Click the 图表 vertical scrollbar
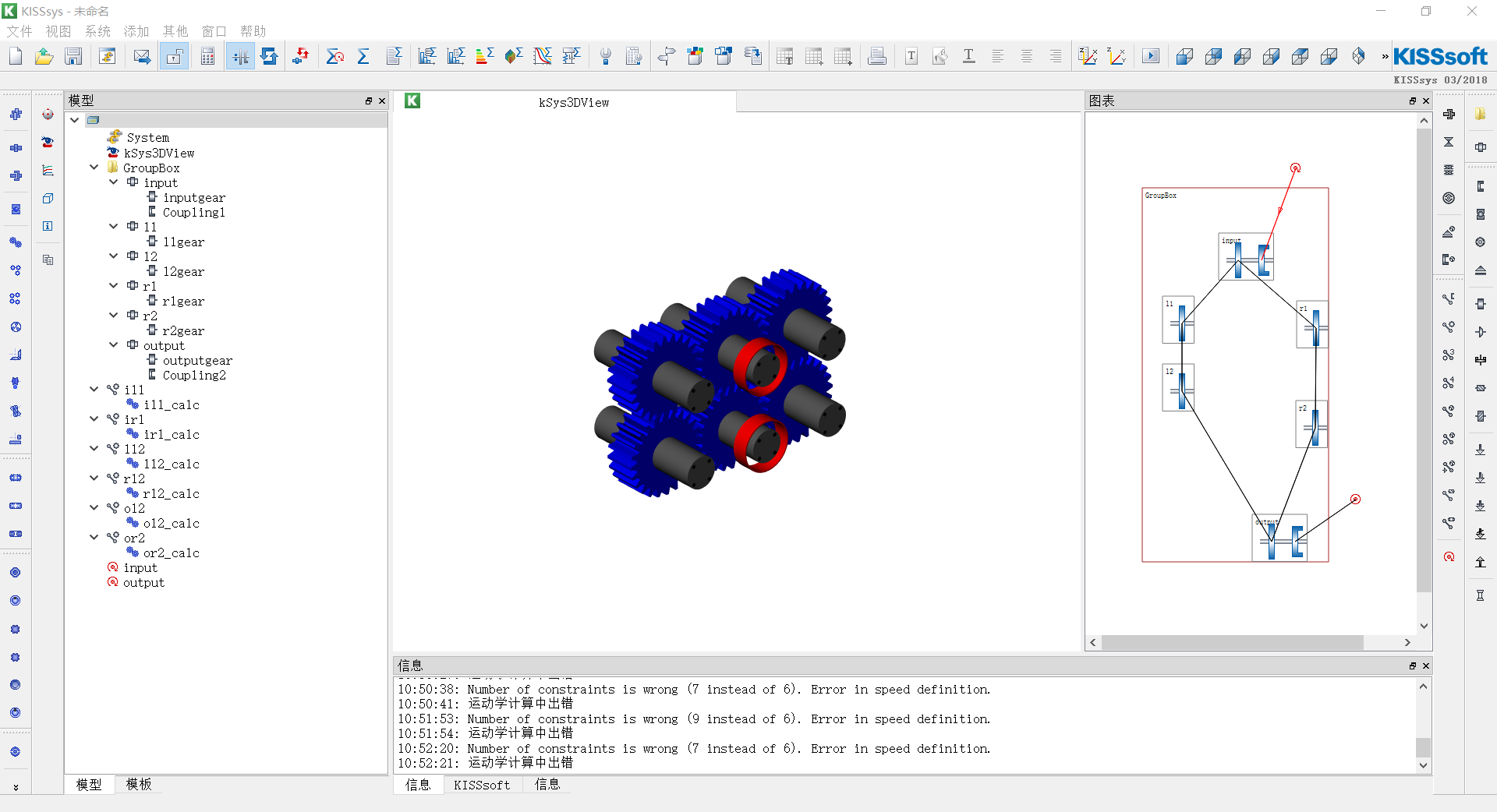 1424,358
